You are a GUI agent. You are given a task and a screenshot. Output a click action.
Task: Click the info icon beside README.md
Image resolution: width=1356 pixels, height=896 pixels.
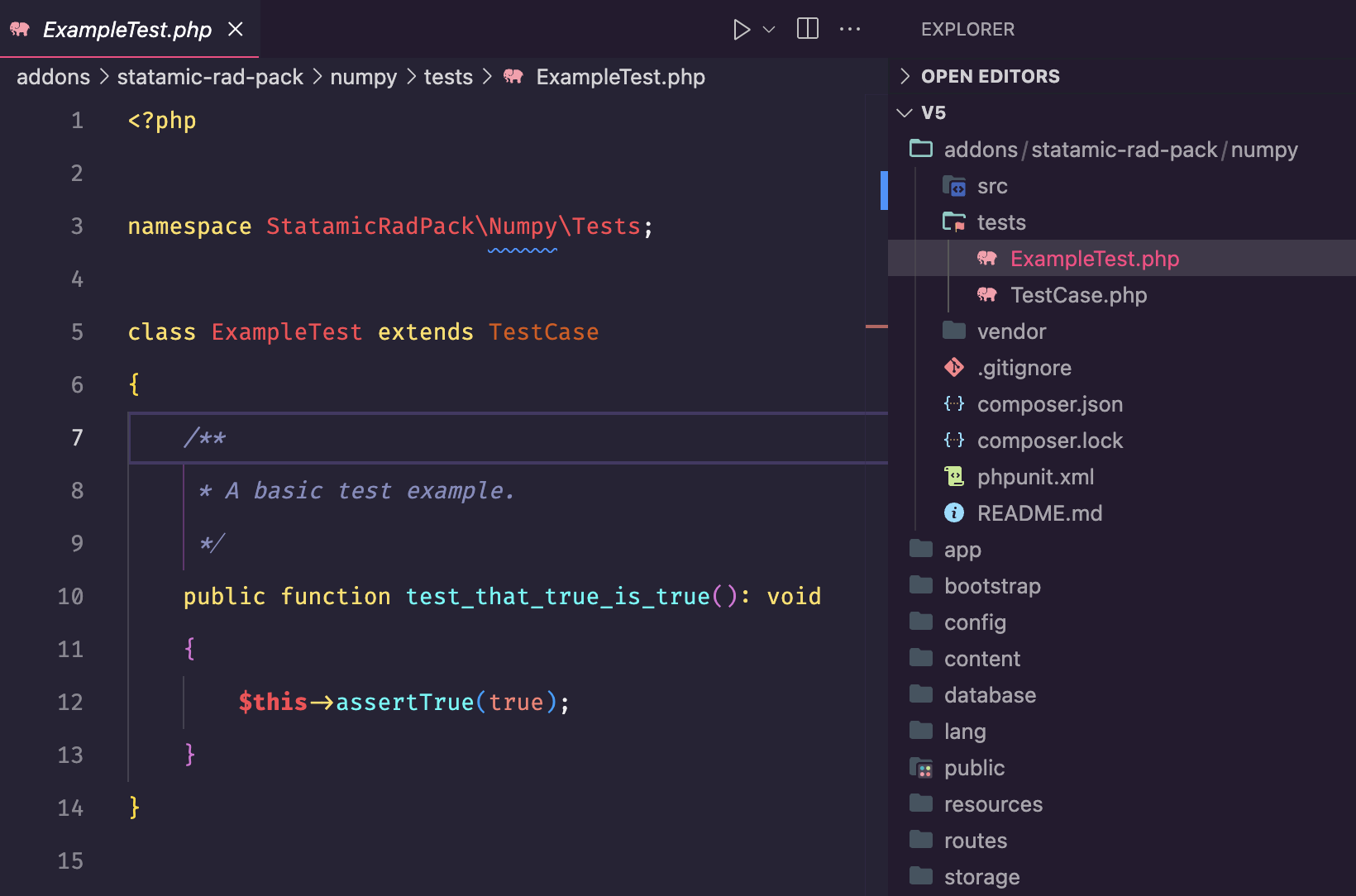[x=954, y=512]
